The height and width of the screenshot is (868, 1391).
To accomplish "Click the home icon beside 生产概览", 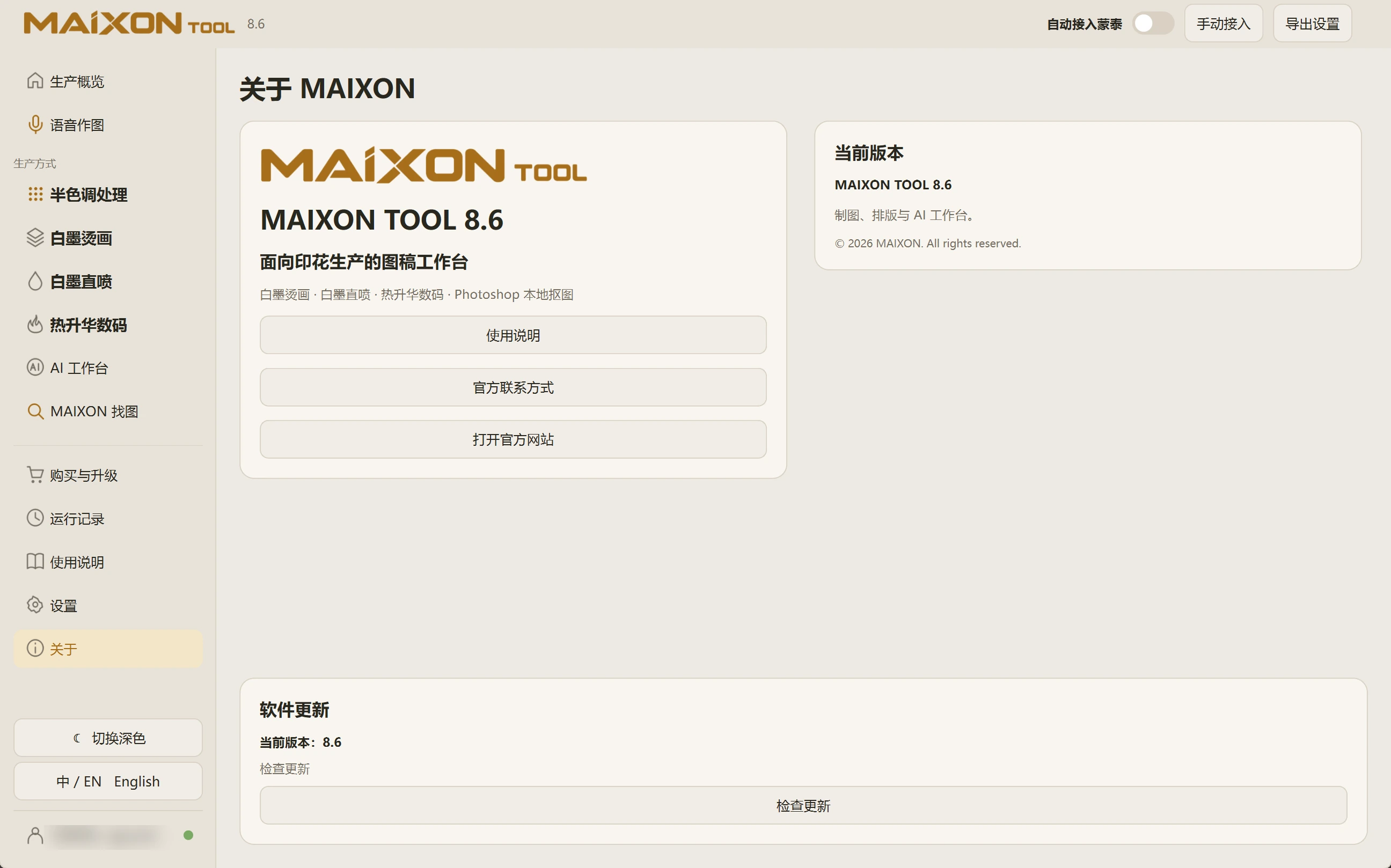I will 35,81.
